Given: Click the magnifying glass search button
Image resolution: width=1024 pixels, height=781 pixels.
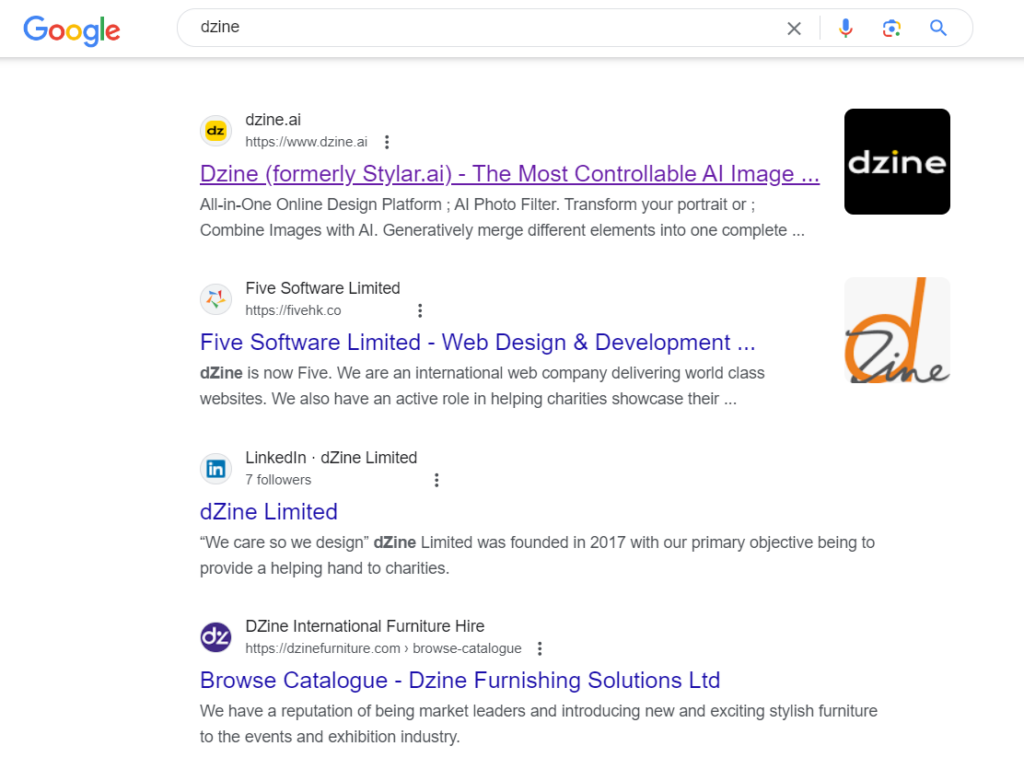Looking at the screenshot, I should [938, 29].
